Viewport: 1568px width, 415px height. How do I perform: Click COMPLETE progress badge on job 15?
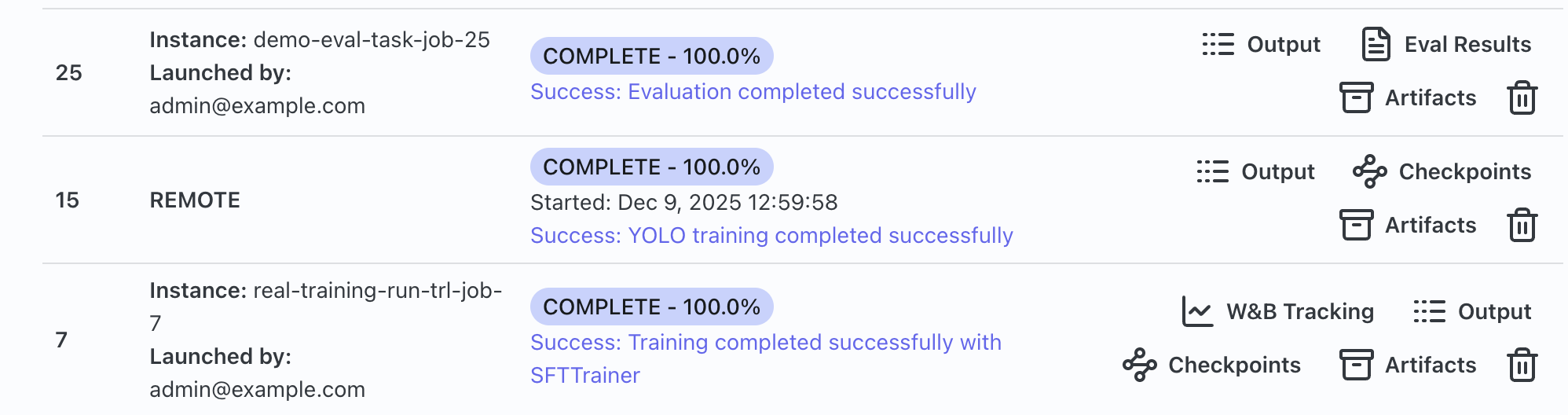click(651, 167)
